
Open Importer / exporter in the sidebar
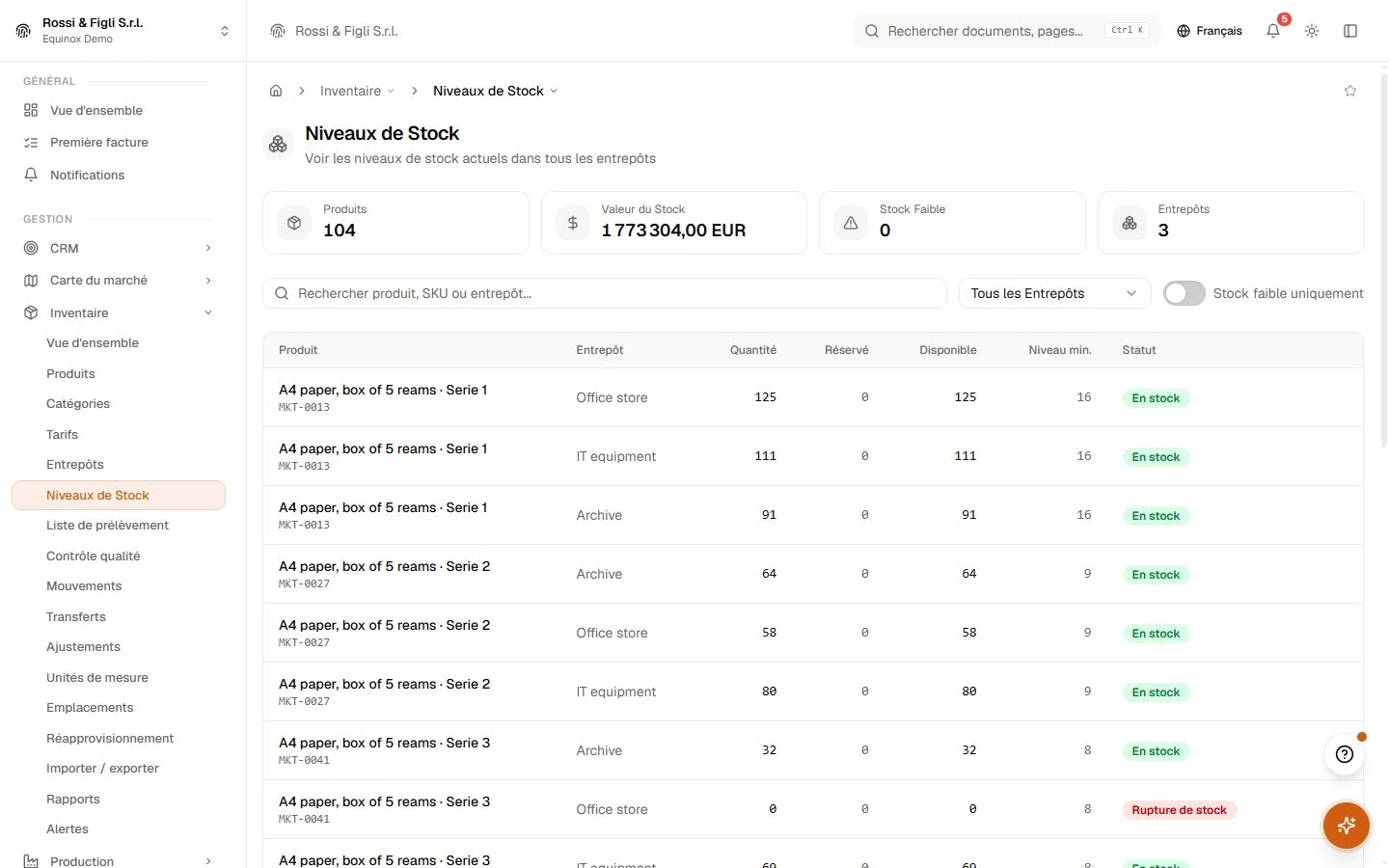tap(102, 768)
